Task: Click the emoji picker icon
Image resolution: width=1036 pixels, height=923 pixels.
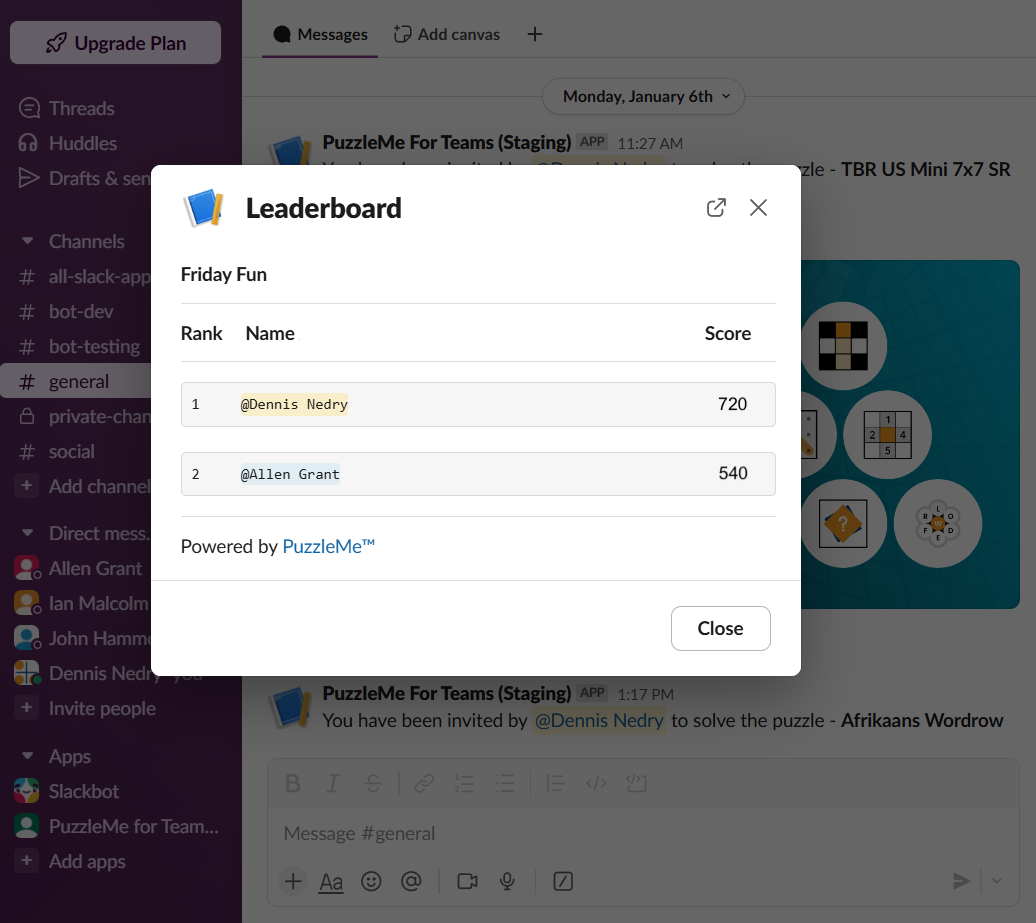Action: tap(371, 881)
